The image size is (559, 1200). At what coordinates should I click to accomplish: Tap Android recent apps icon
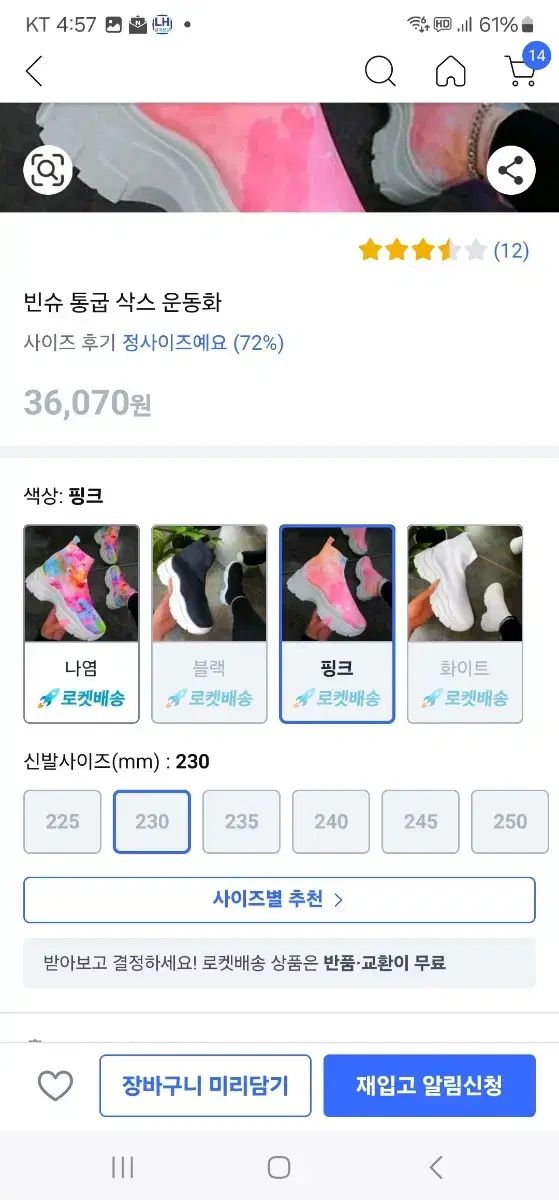click(x=123, y=1167)
